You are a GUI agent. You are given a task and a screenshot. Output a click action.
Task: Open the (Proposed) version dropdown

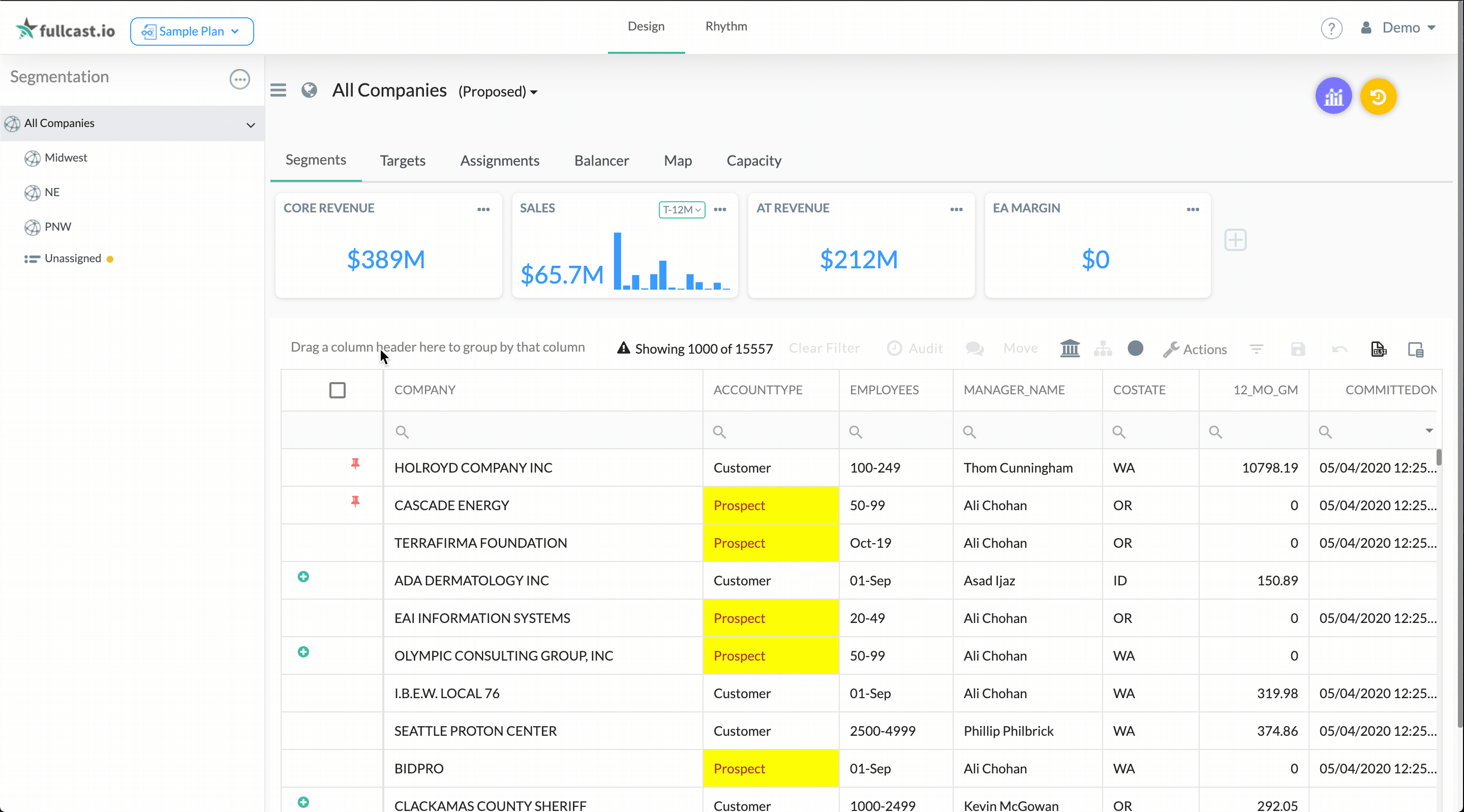point(498,91)
